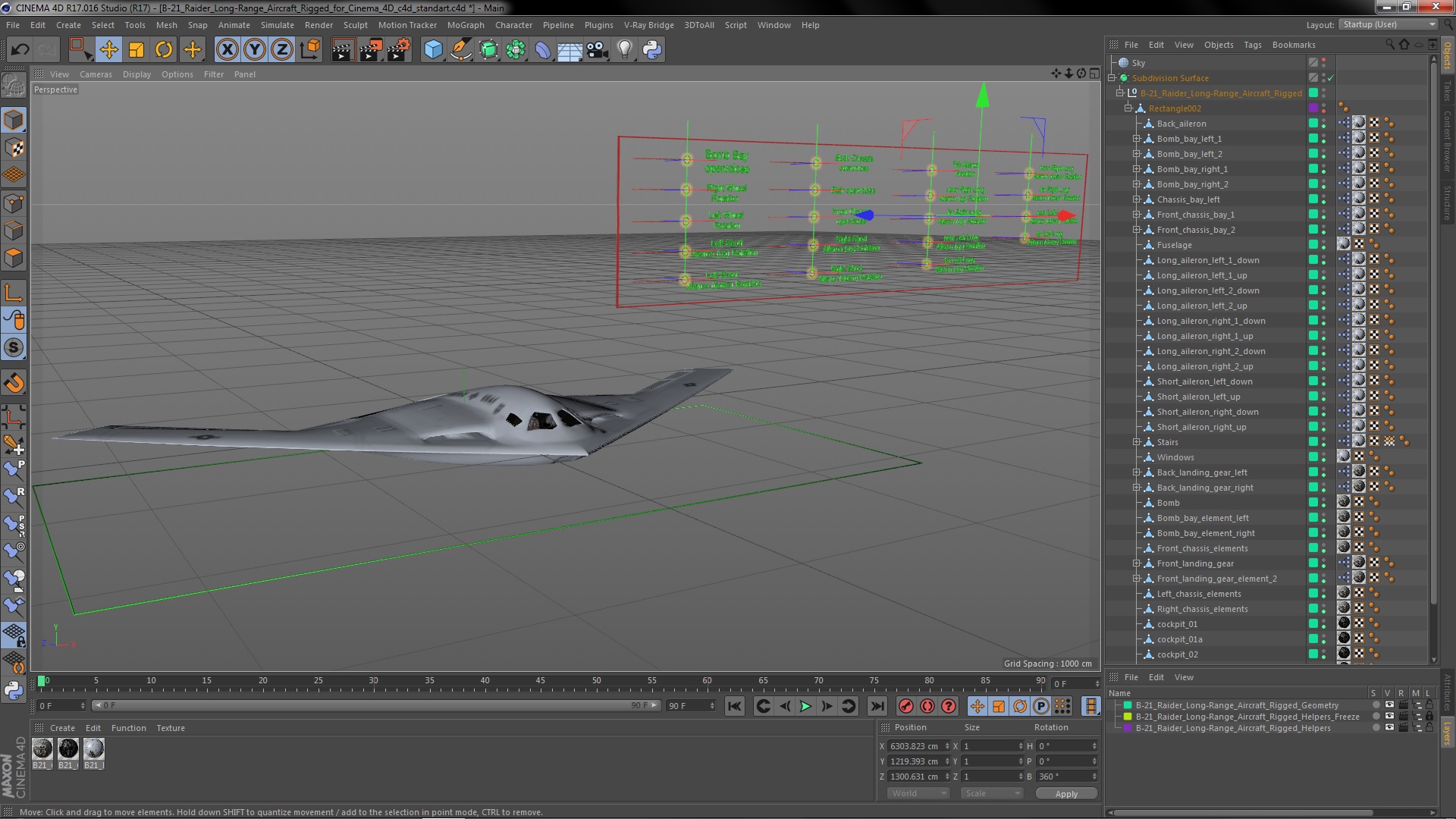Add a Subdivision Surface generator icon
The width and height of the screenshot is (1456, 819).
pos(488,50)
